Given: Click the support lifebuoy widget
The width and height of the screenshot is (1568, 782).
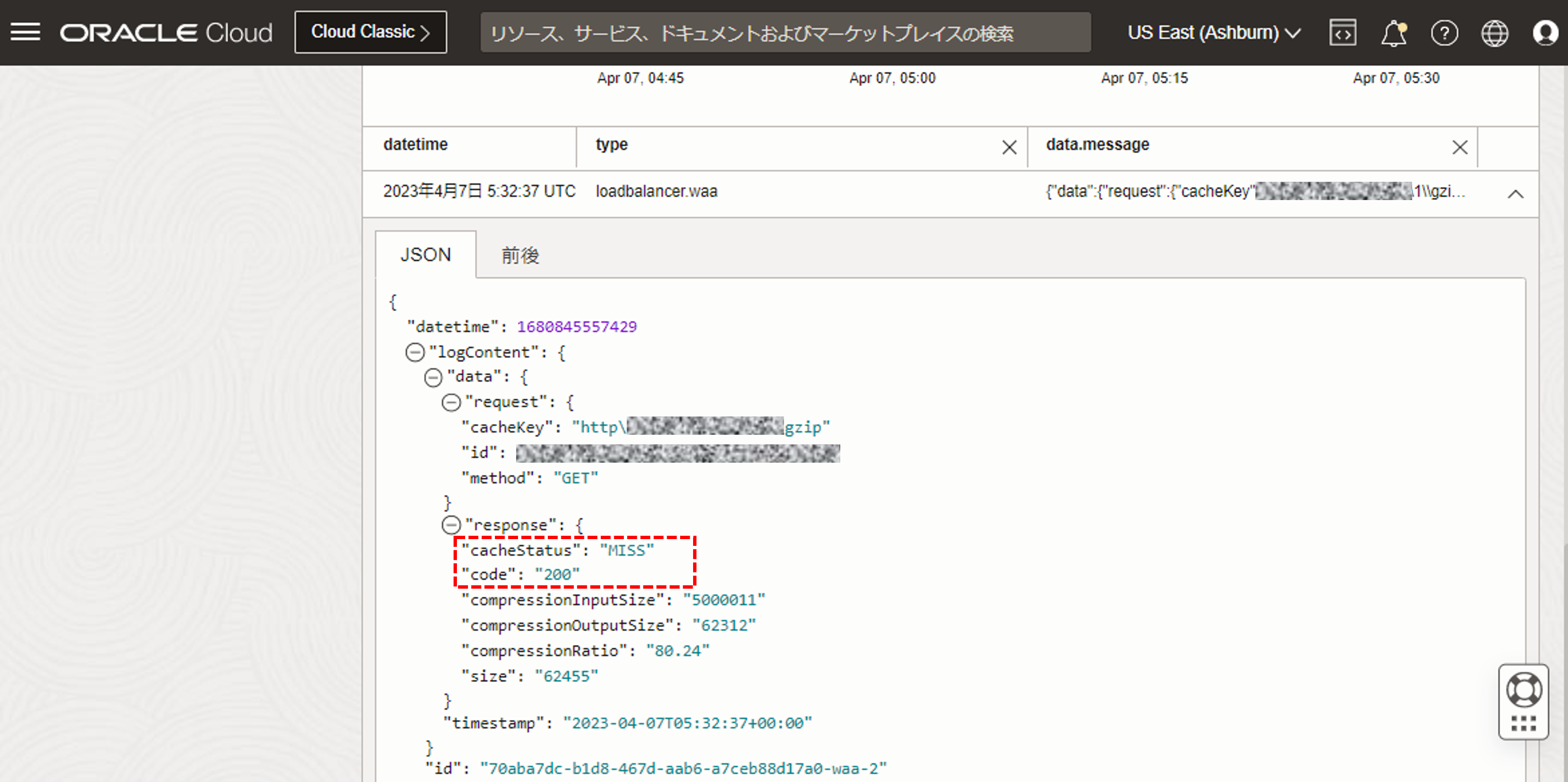Looking at the screenshot, I should point(1524,690).
